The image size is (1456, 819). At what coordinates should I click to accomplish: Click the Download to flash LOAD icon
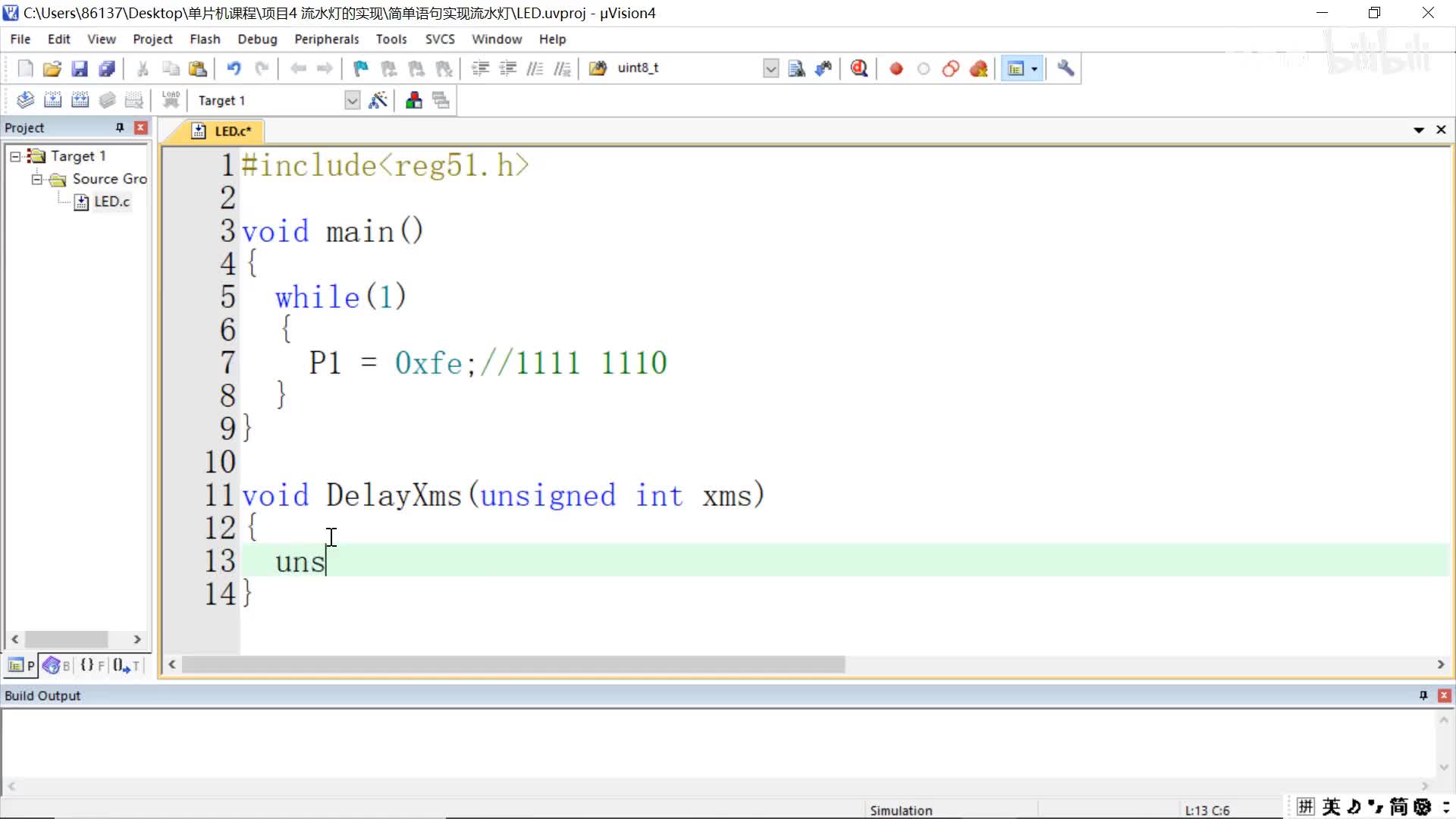(x=171, y=99)
